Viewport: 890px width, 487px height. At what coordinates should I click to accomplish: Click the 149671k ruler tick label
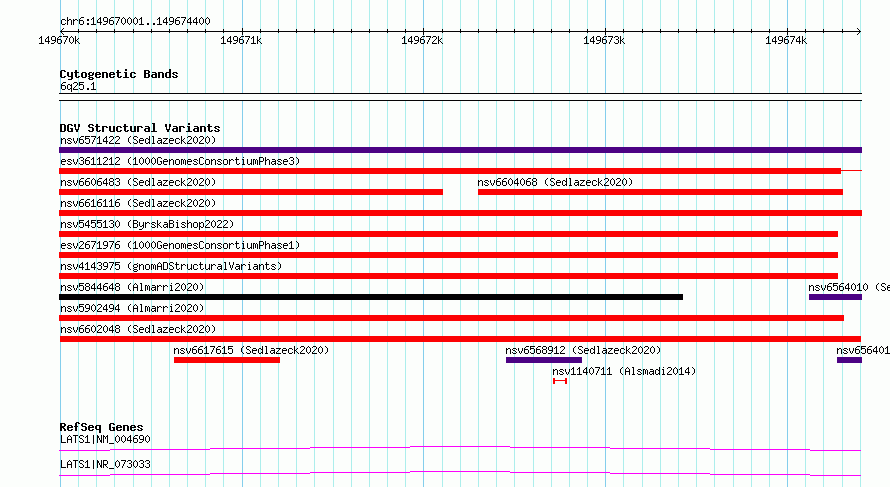pos(241,40)
